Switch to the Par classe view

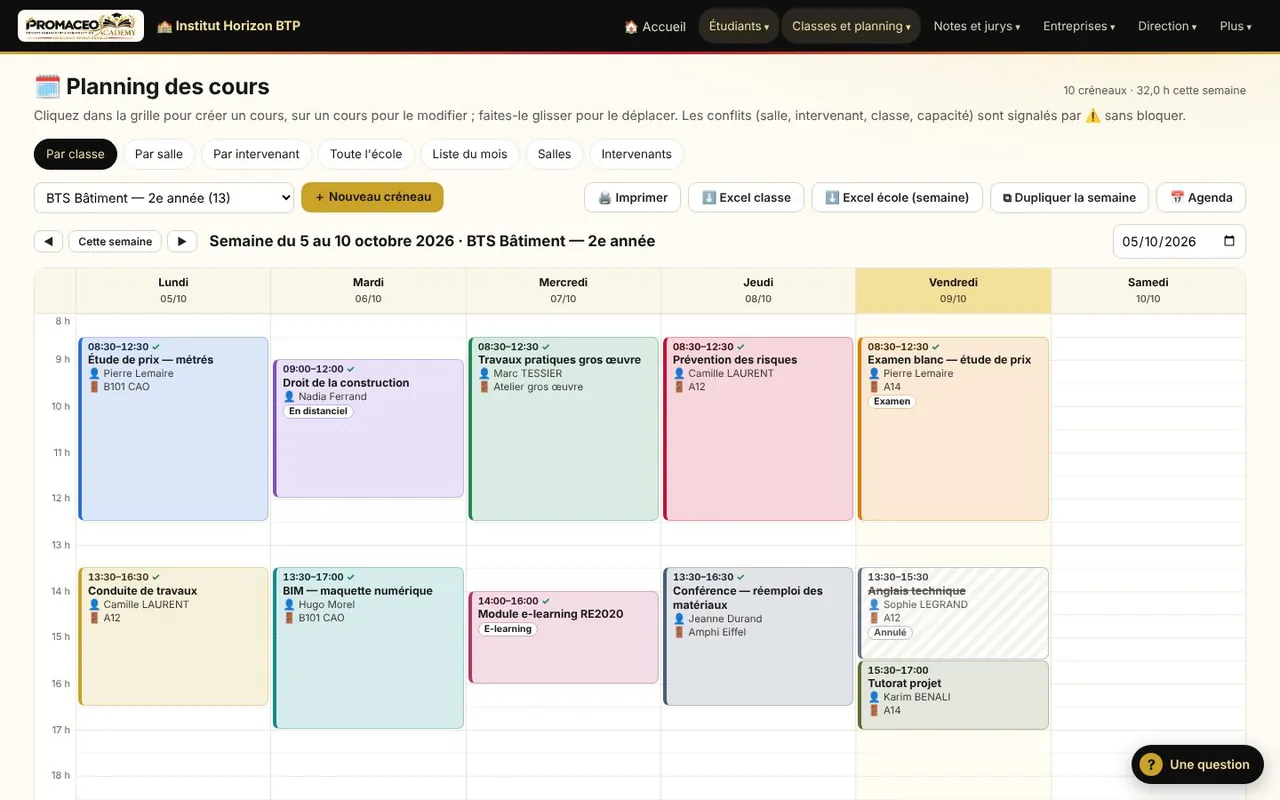tap(75, 154)
